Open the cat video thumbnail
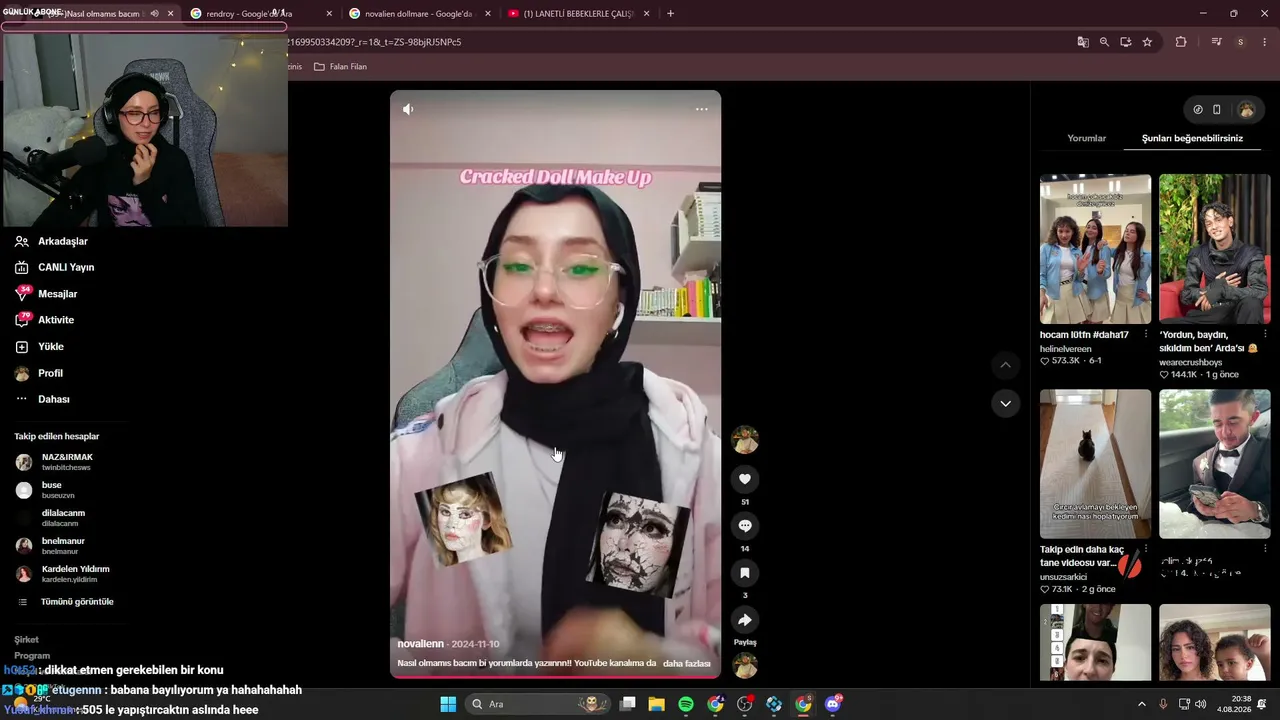1280x720 pixels. click(1095, 464)
